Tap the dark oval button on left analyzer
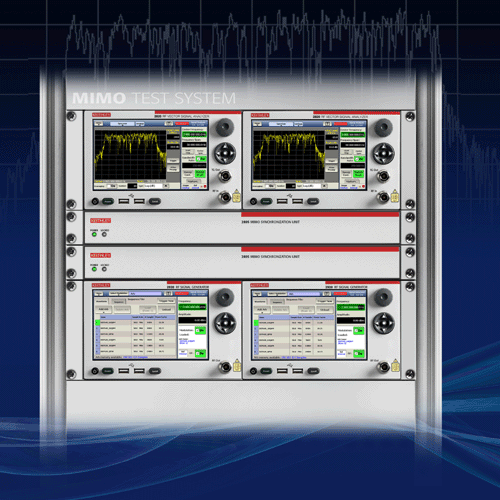 coord(155,201)
